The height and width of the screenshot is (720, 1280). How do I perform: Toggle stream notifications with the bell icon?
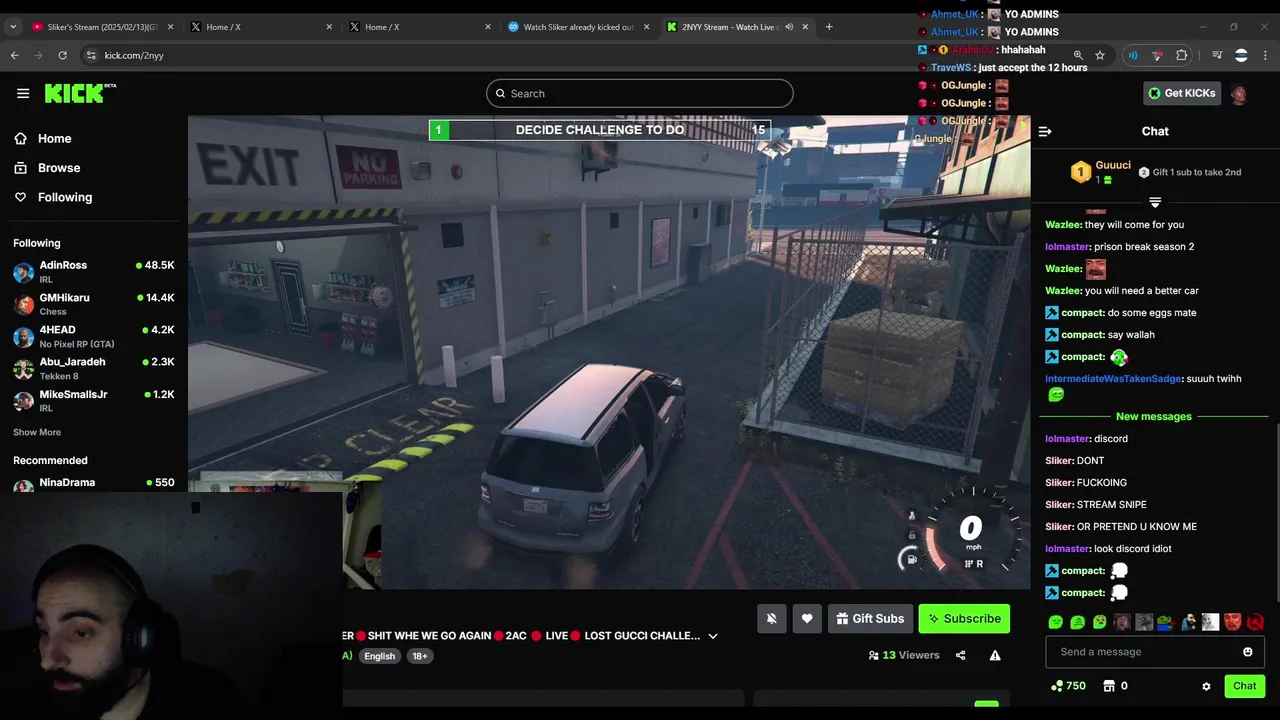point(771,618)
